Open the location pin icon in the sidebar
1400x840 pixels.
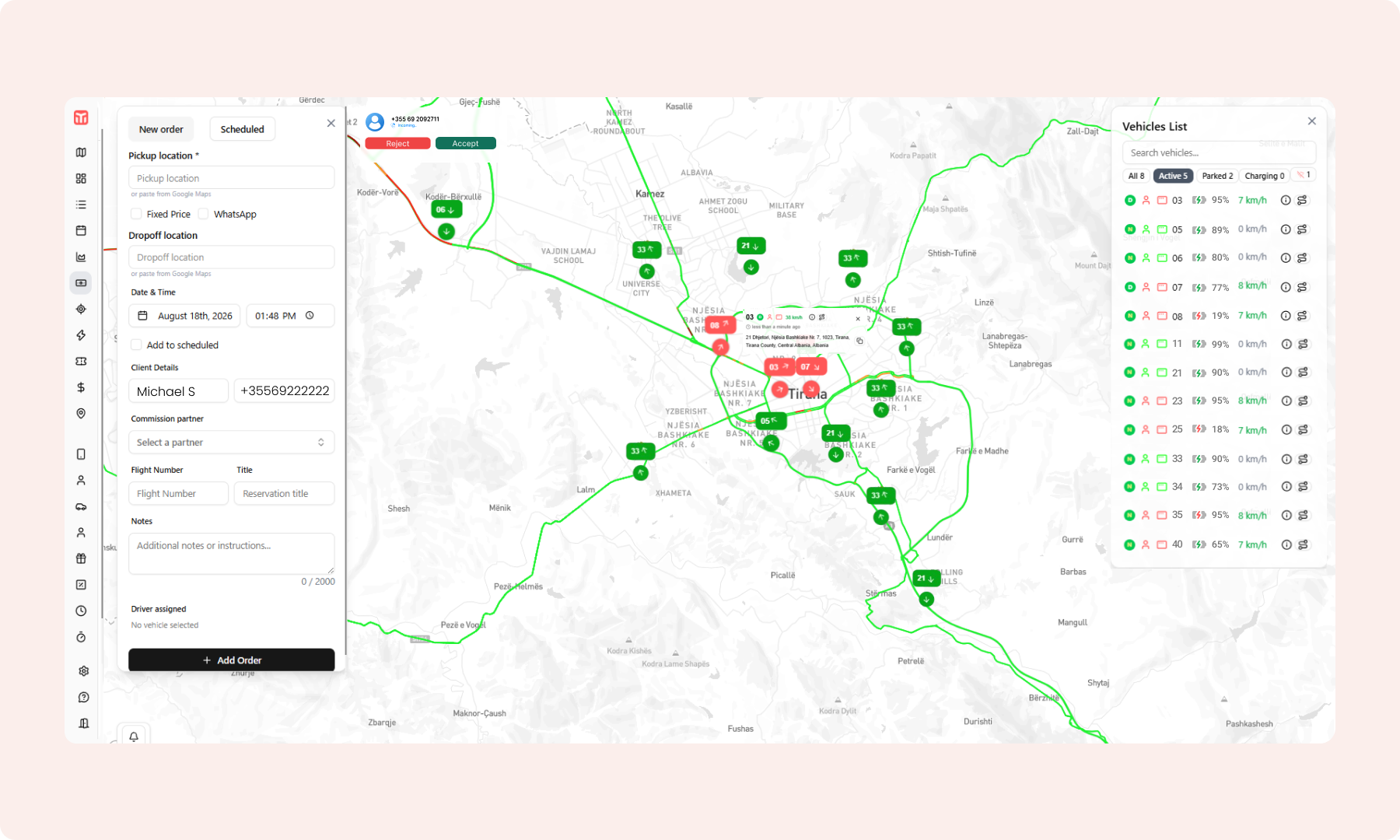click(x=81, y=414)
